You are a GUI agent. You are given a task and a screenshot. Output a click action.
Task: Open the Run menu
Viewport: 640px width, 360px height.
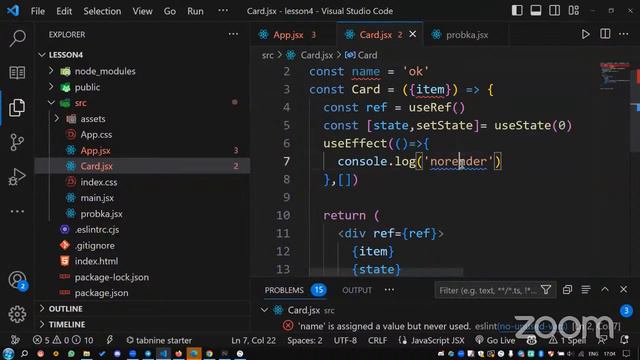pos(195,11)
